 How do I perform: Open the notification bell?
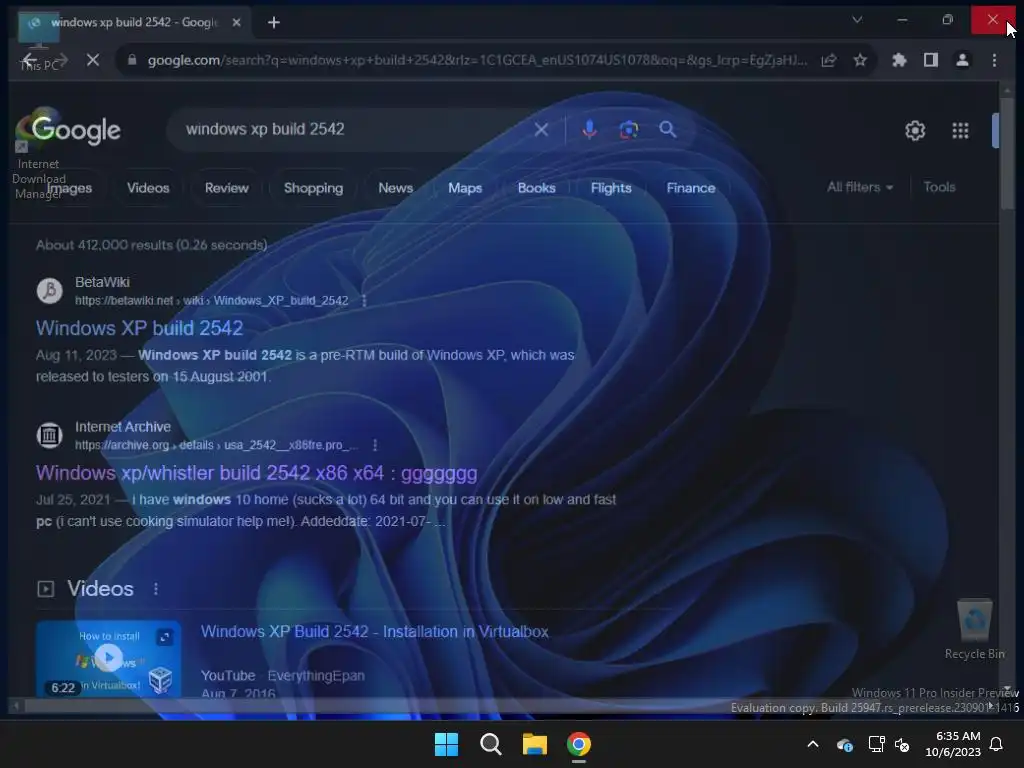pos(997,744)
